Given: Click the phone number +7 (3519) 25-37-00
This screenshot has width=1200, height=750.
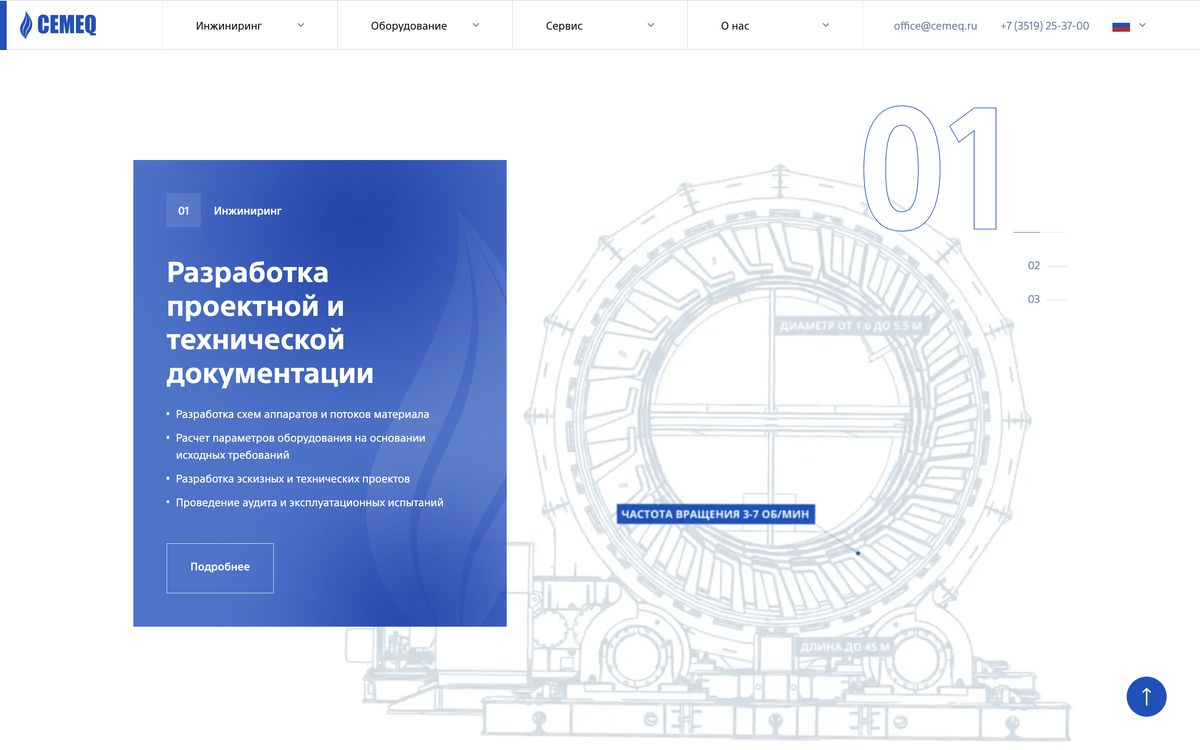Looking at the screenshot, I should point(1044,24).
